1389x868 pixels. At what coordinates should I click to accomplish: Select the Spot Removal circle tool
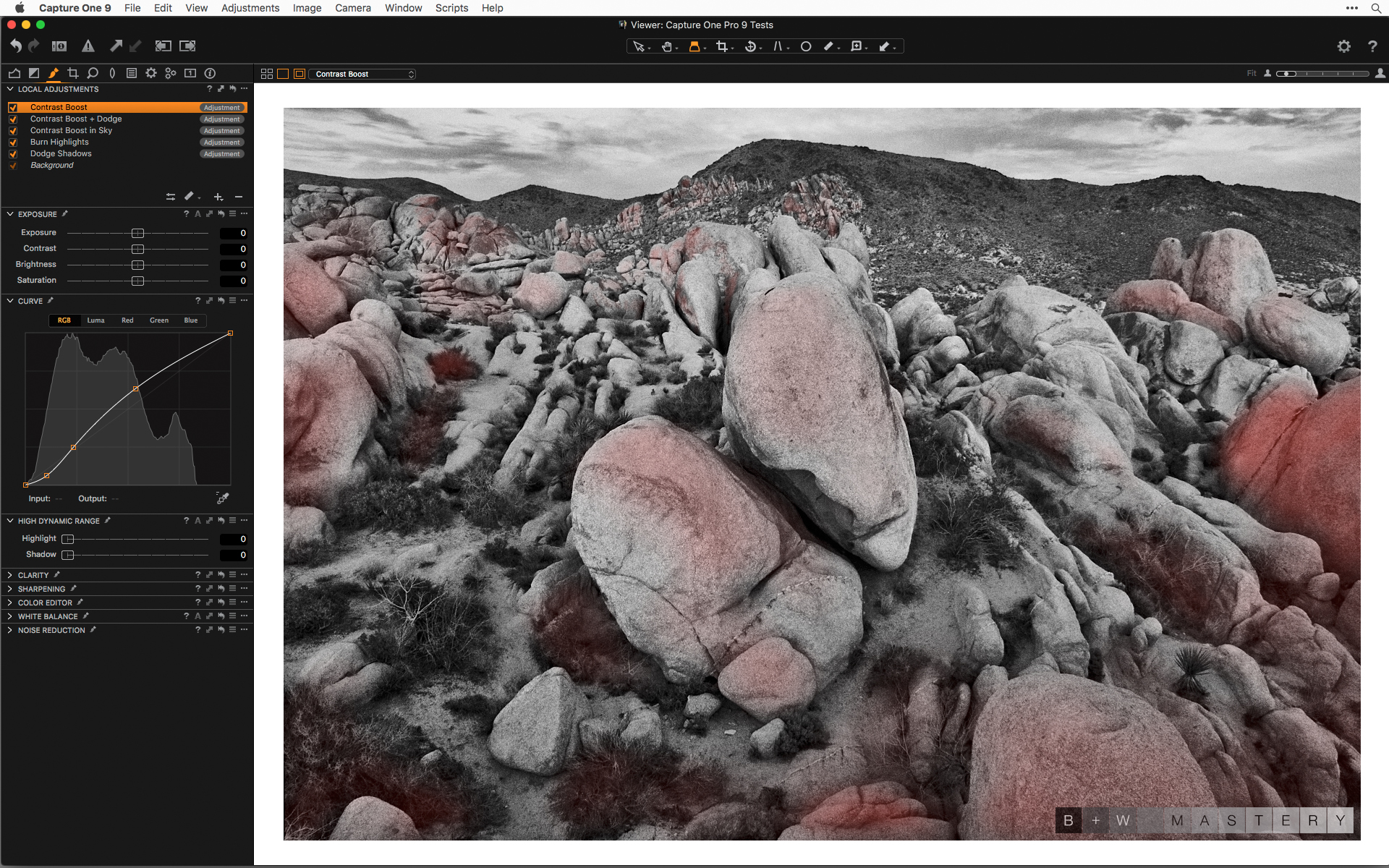point(805,46)
